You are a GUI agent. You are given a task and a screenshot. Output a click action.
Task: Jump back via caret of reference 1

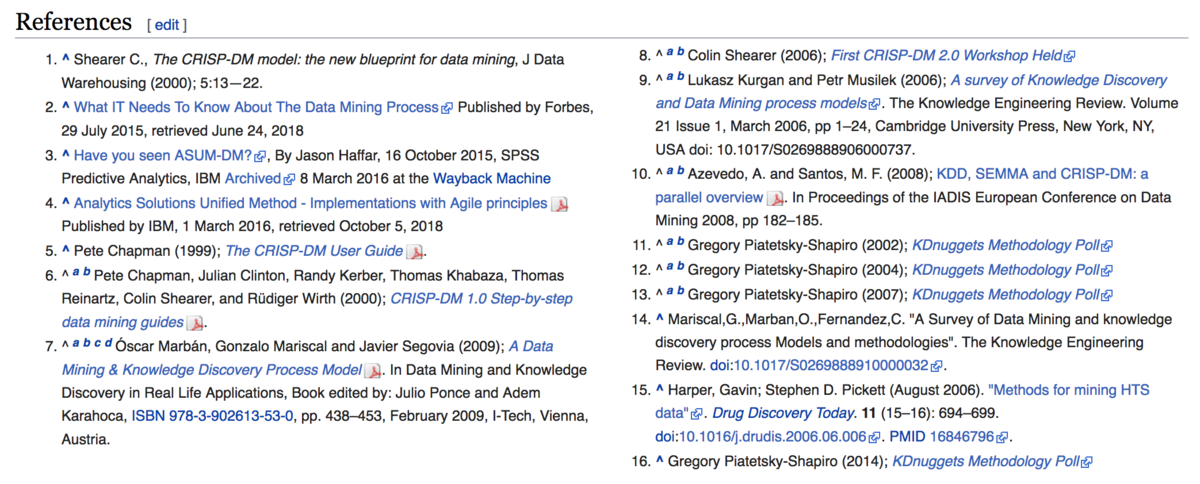66,59
